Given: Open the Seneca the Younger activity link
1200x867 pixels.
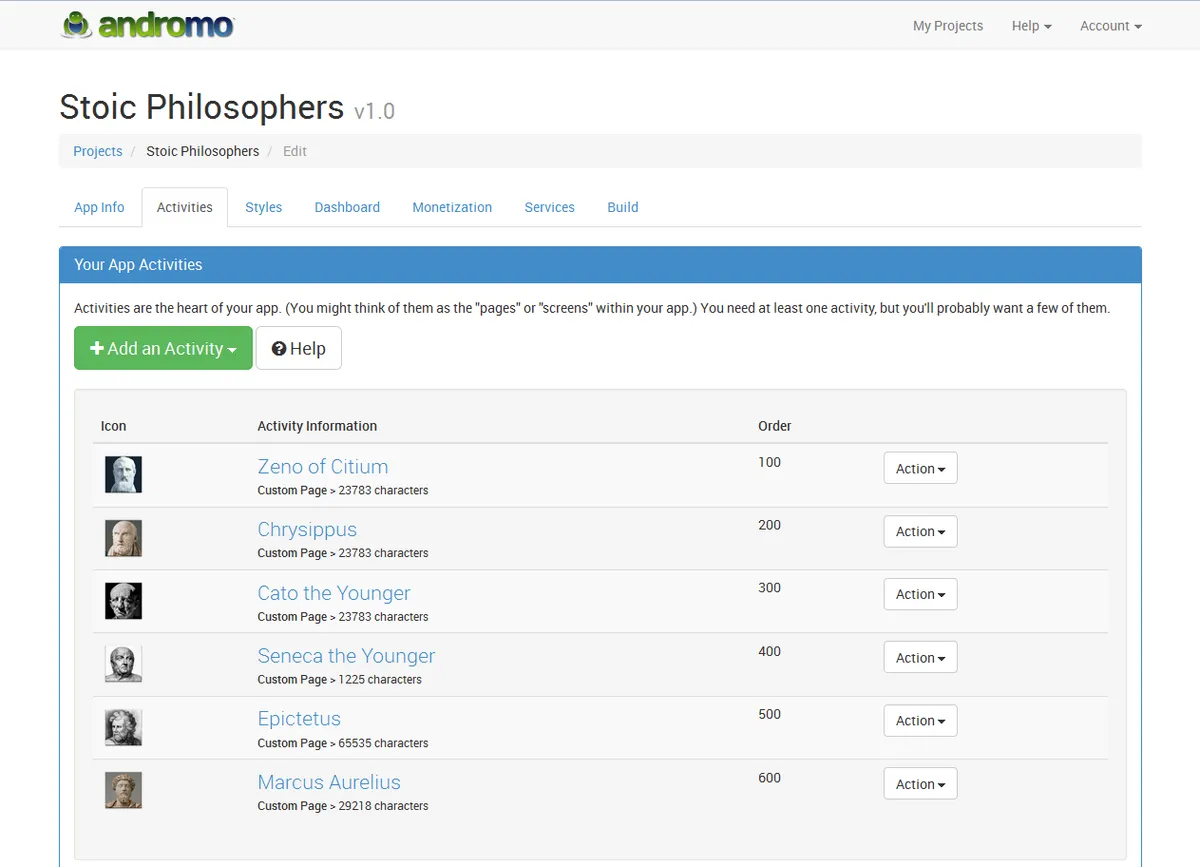Looking at the screenshot, I should click(x=346, y=656).
